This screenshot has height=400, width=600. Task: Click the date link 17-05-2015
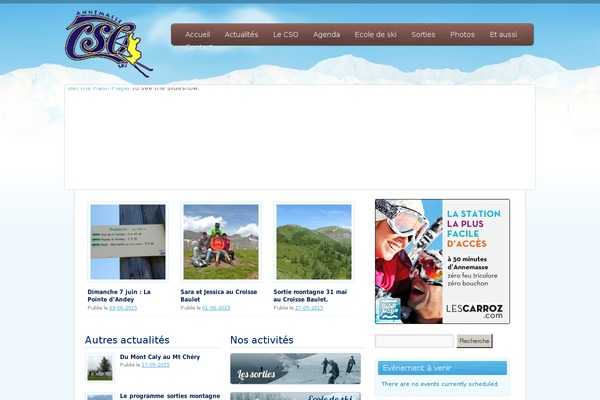[155, 365]
